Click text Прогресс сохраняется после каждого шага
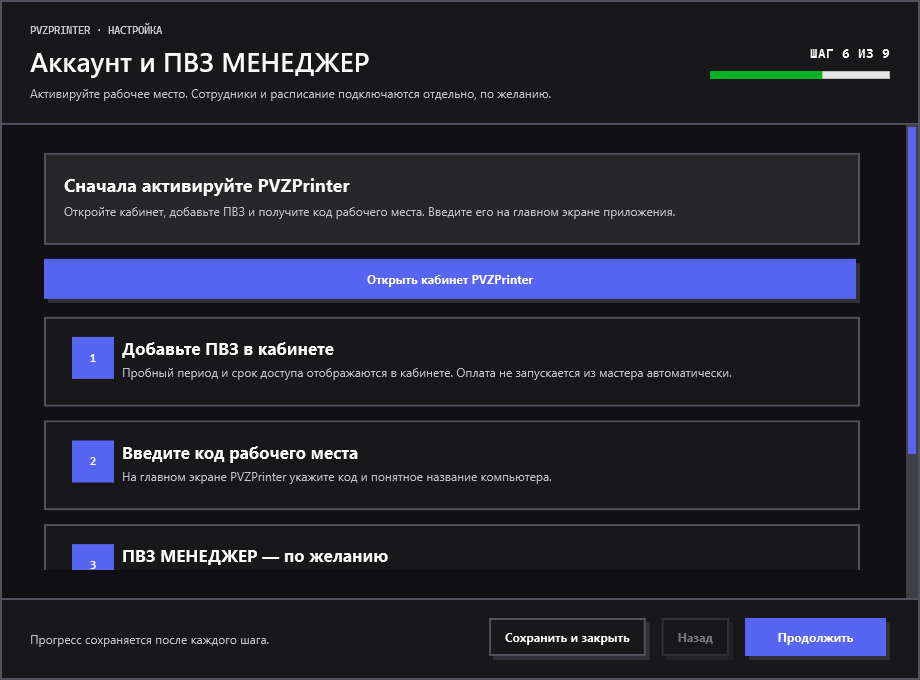920x680 pixels. point(150,640)
